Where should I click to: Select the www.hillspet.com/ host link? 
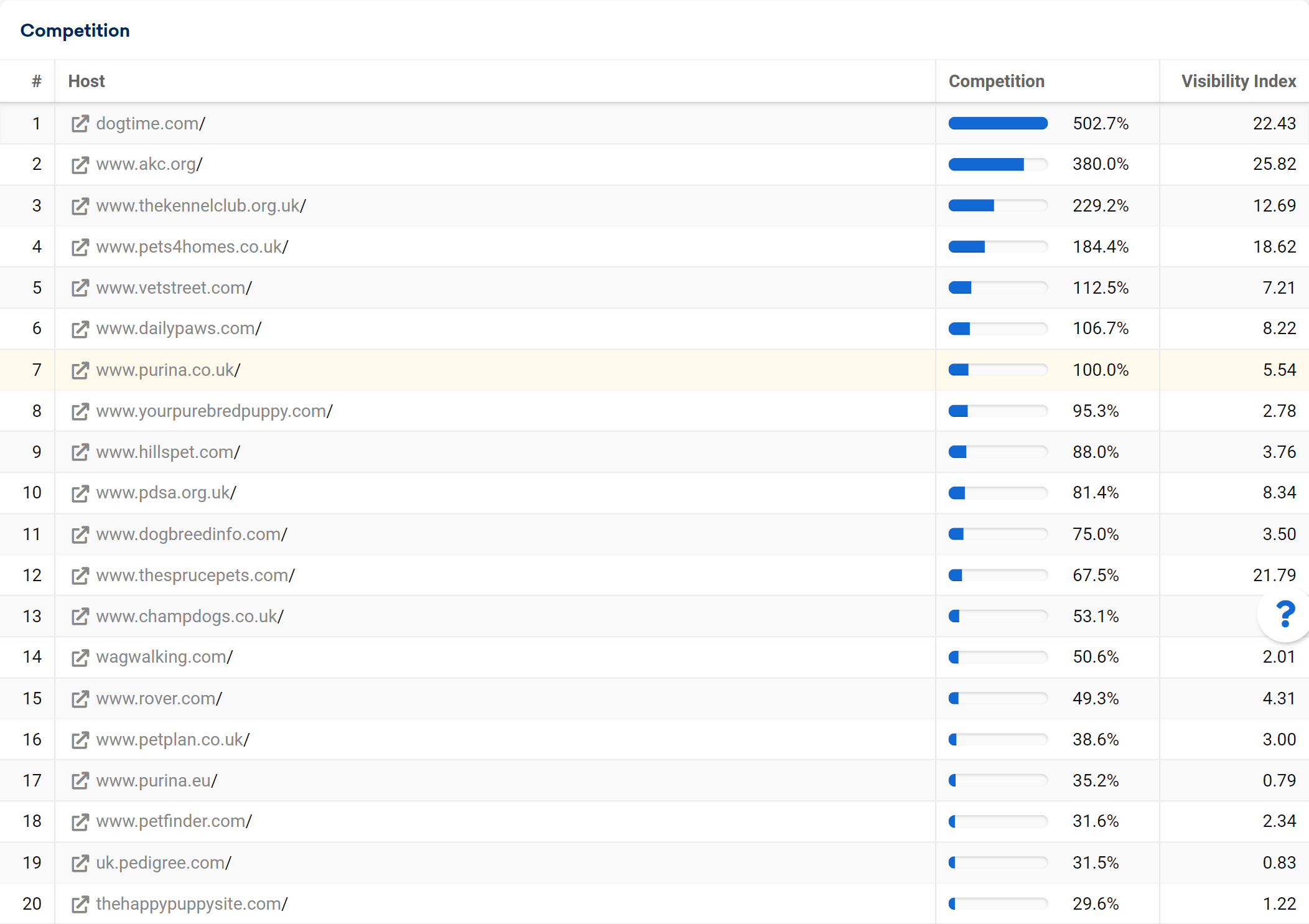(168, 452)
